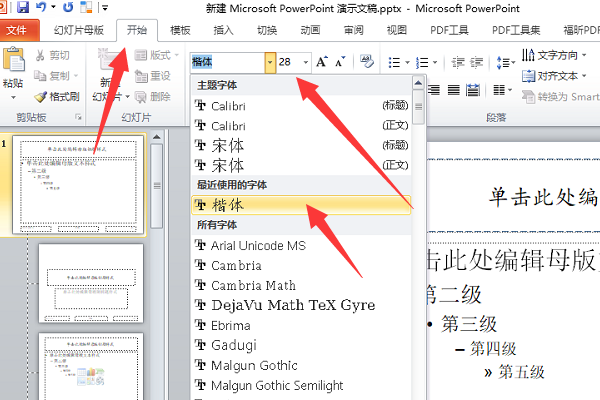Screen dimensions: 600x400
Task: Click the increase font size icon
Action: pos(322,62)
